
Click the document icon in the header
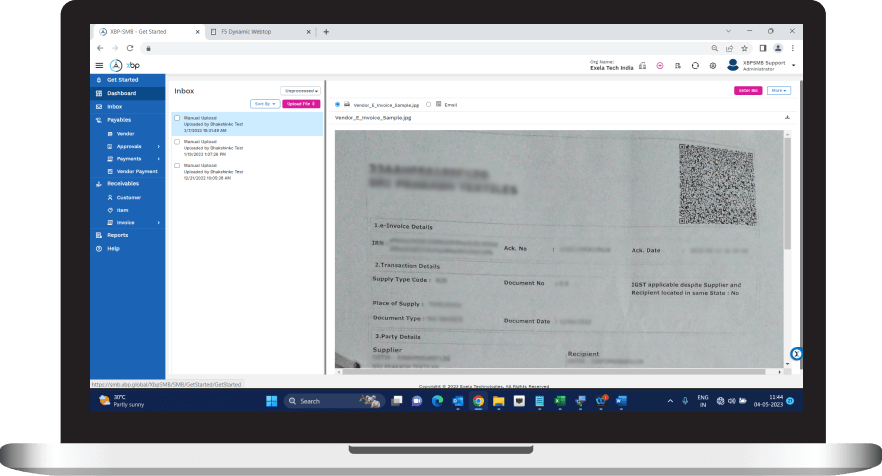(678, 66)
